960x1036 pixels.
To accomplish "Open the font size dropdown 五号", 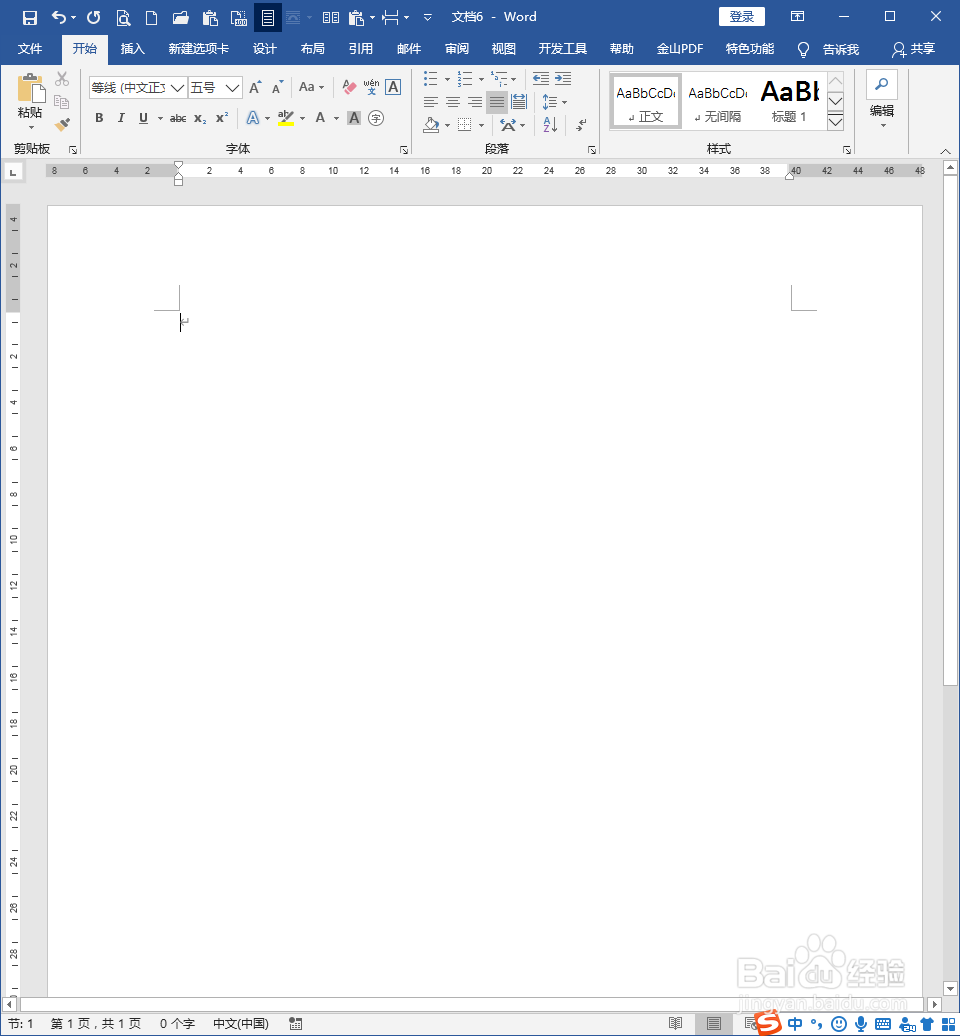I will click(232, 88).
